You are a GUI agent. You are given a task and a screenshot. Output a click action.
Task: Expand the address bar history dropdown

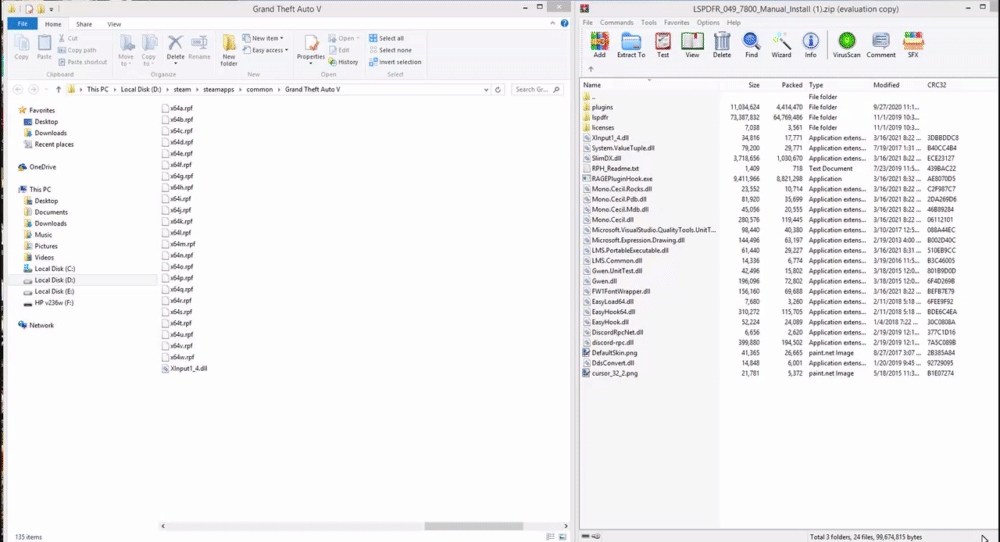(486, 90)
